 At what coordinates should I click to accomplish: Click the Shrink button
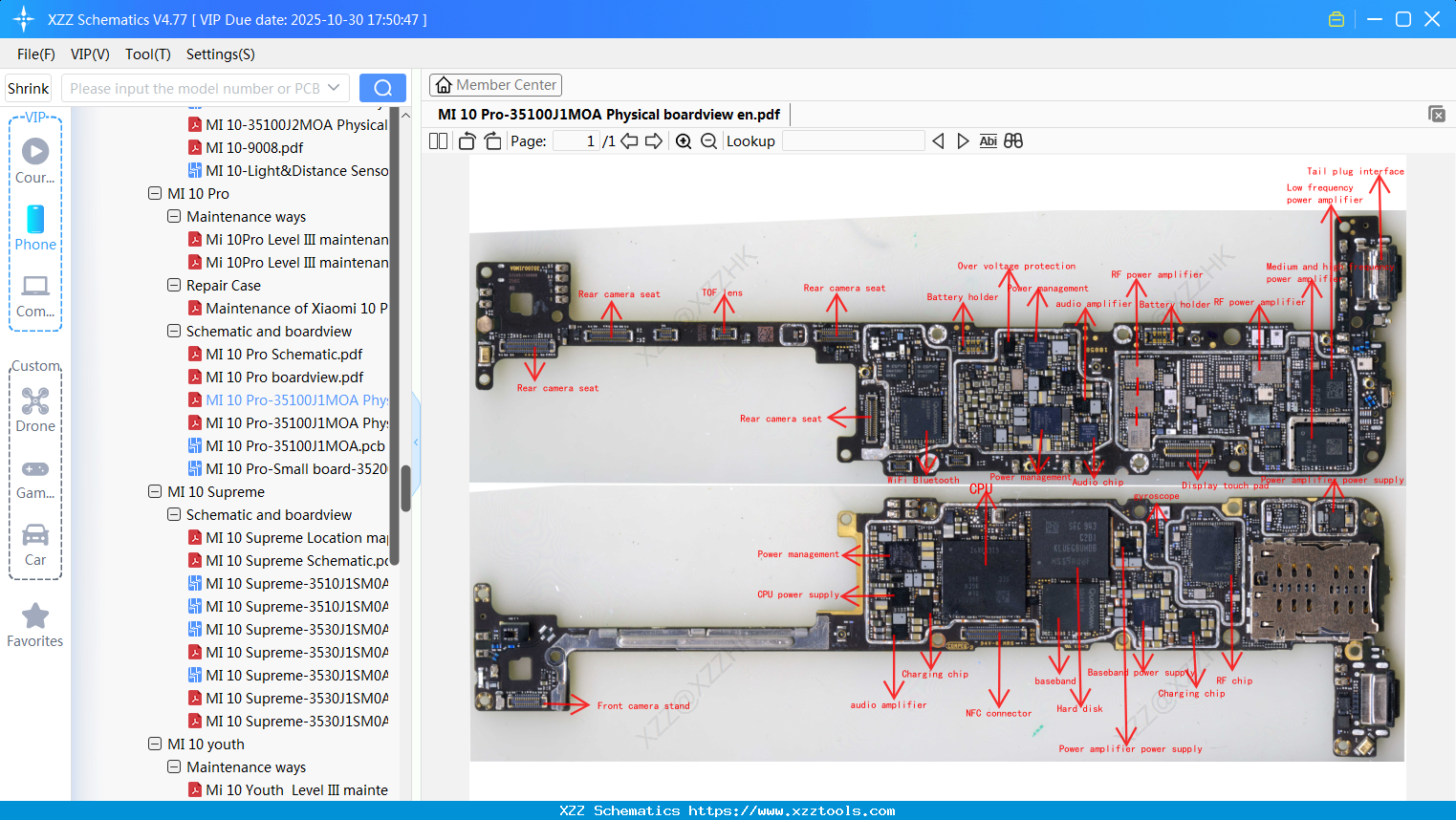click(x=28, y=87)
